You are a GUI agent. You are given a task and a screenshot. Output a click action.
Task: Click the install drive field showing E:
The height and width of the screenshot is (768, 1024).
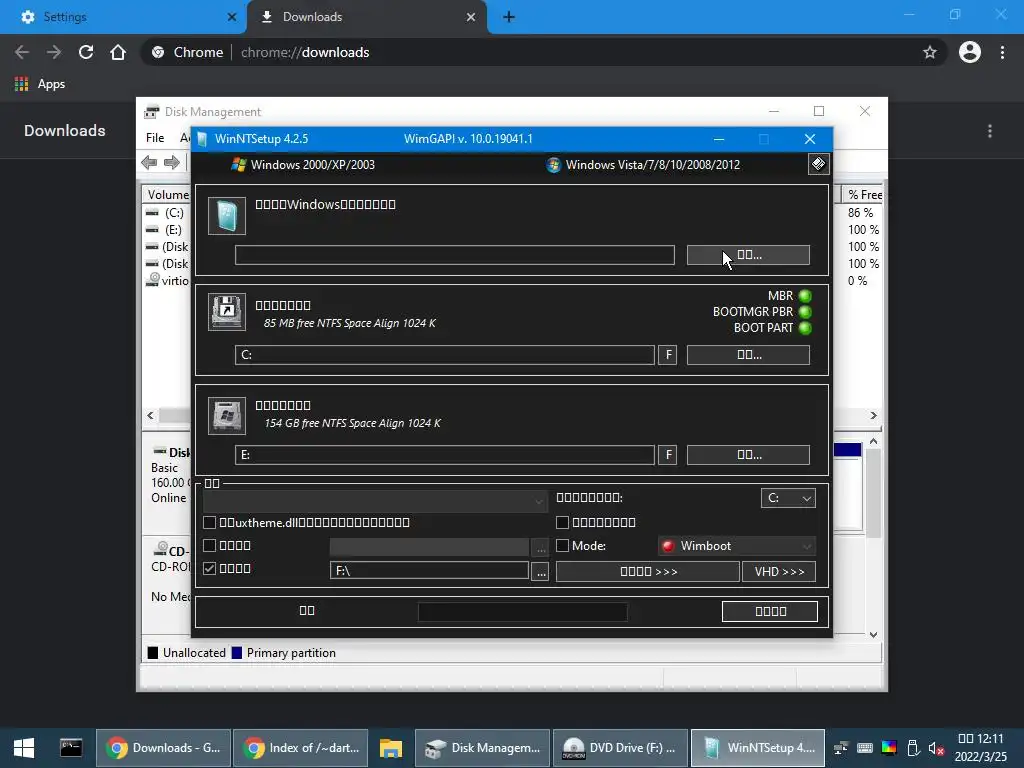445,455
